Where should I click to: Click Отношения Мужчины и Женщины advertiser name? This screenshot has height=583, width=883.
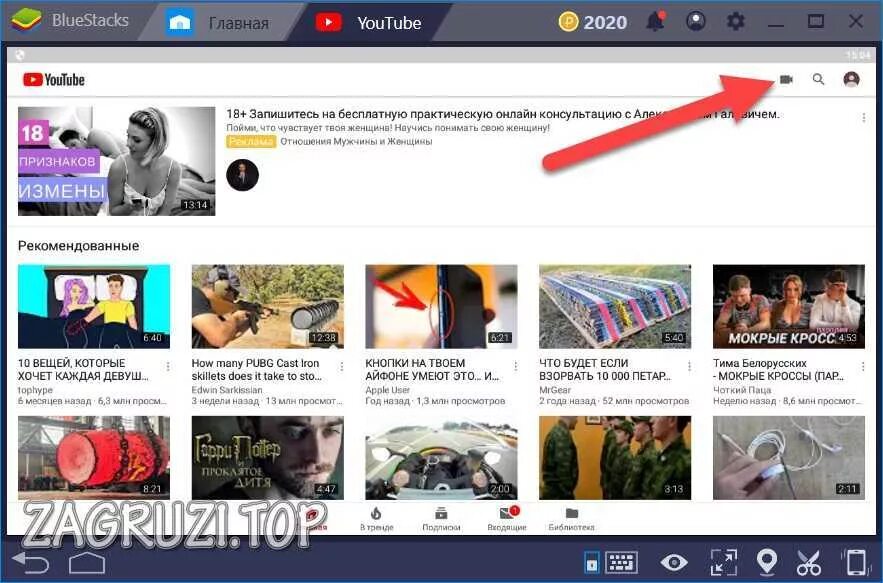pyautogui.click(x=356, y=141)
